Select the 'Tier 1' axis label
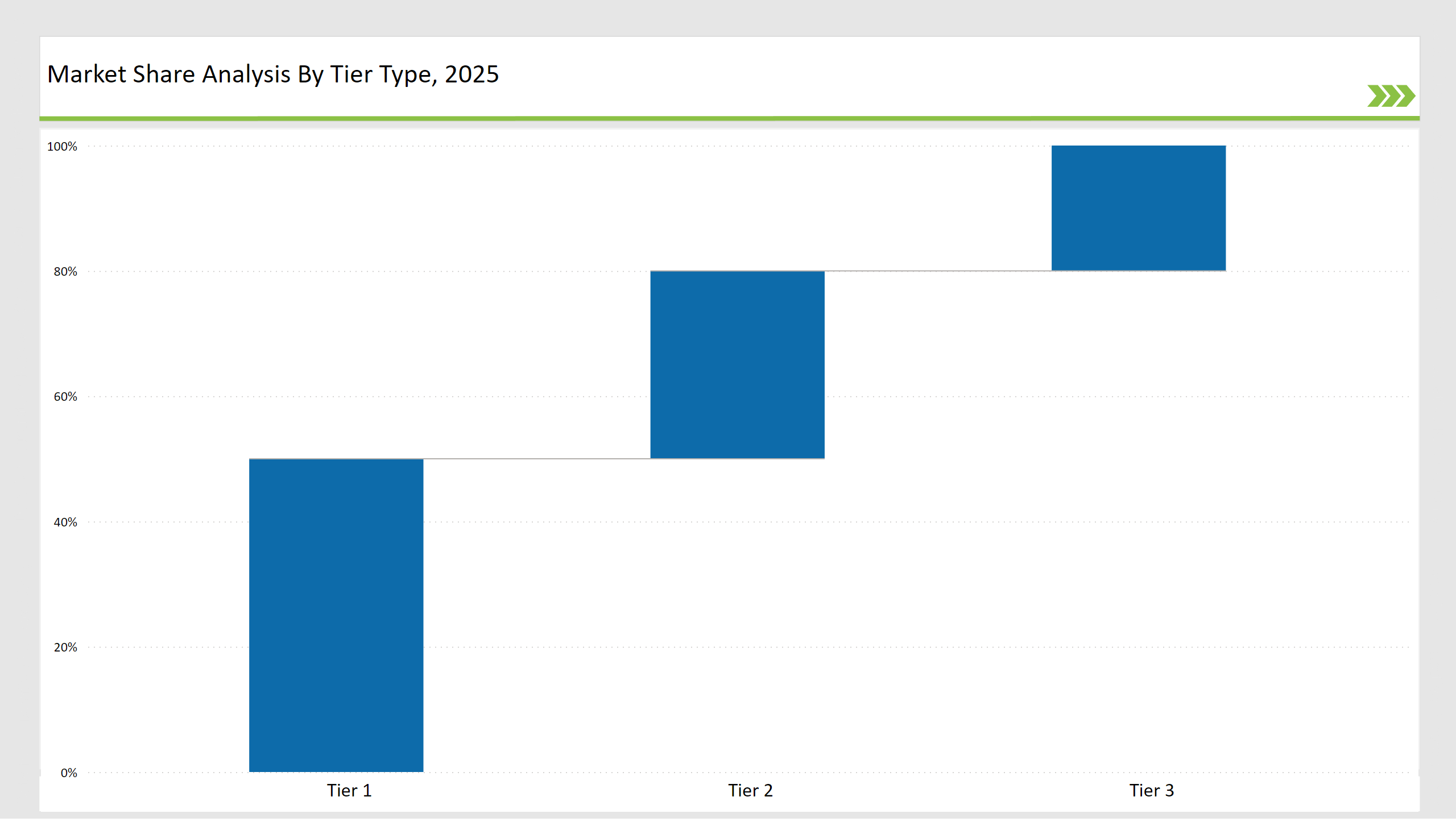Viewport: 1456px width, 830px height. click(349, 790)
